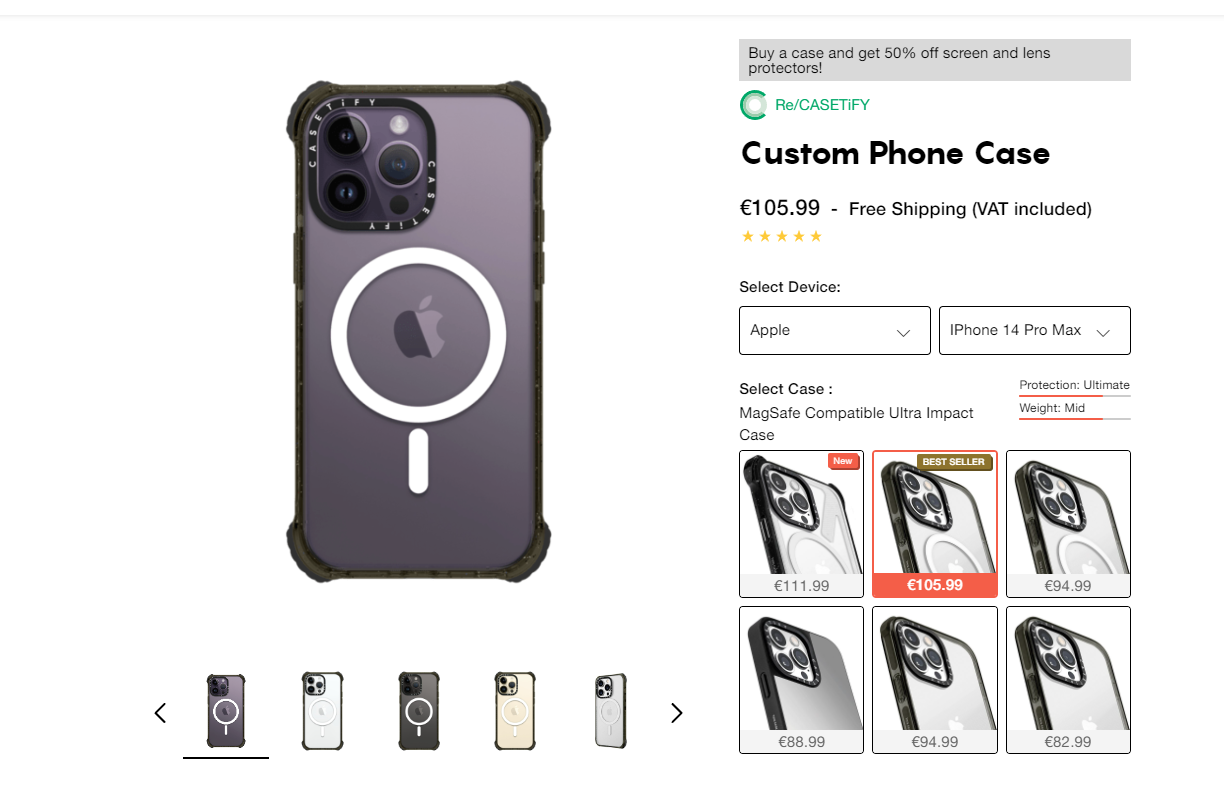Select the angled side-view thumbnail
The height and width of the screenshot is (789, 1224).
coord(610,711)
